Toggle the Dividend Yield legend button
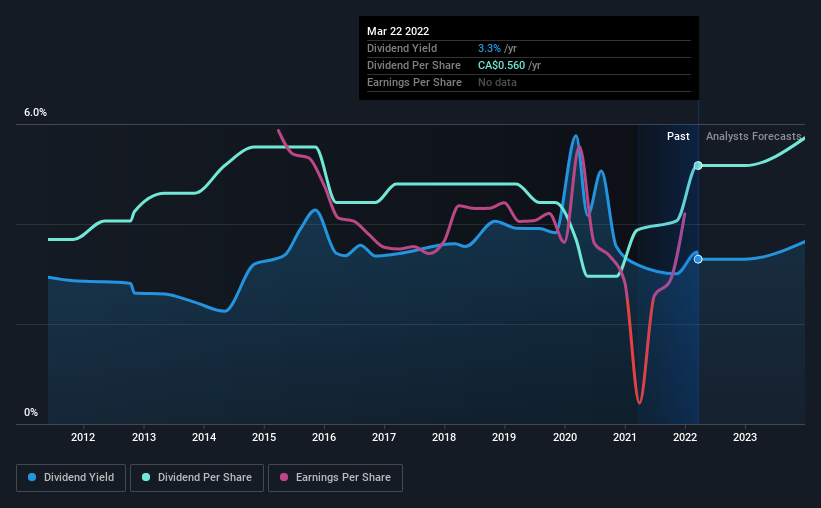 (x=71, y=478)
